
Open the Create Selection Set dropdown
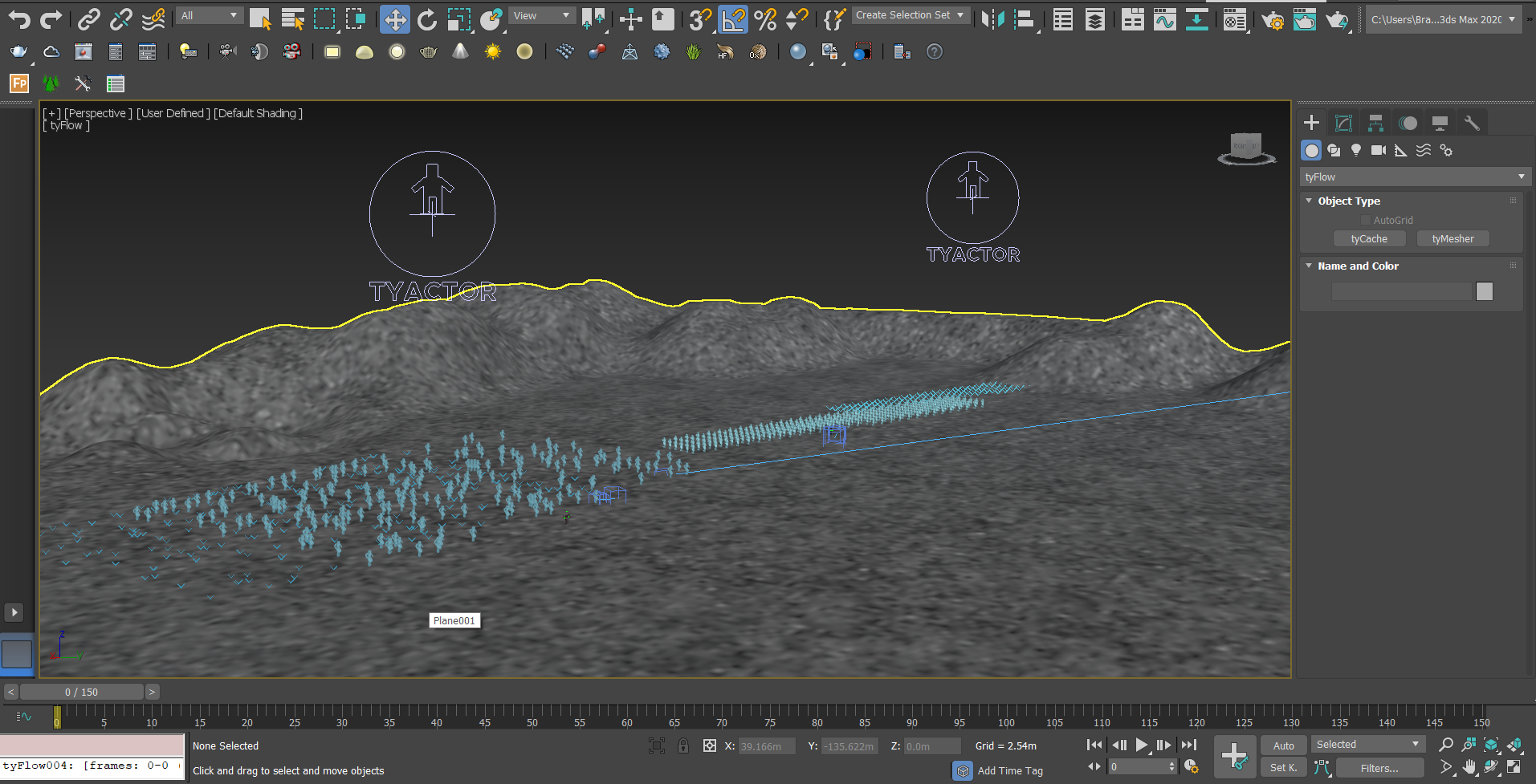tap(910, 15)
